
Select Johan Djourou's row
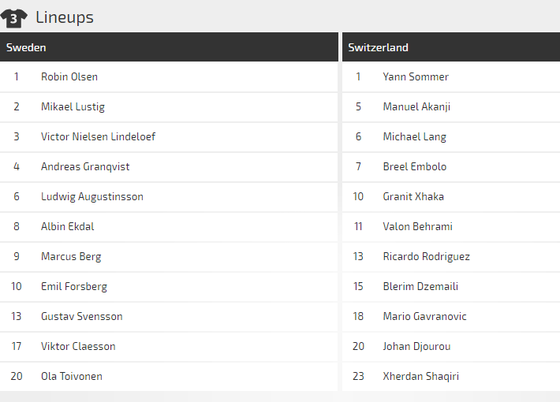(x=451, y=346)
